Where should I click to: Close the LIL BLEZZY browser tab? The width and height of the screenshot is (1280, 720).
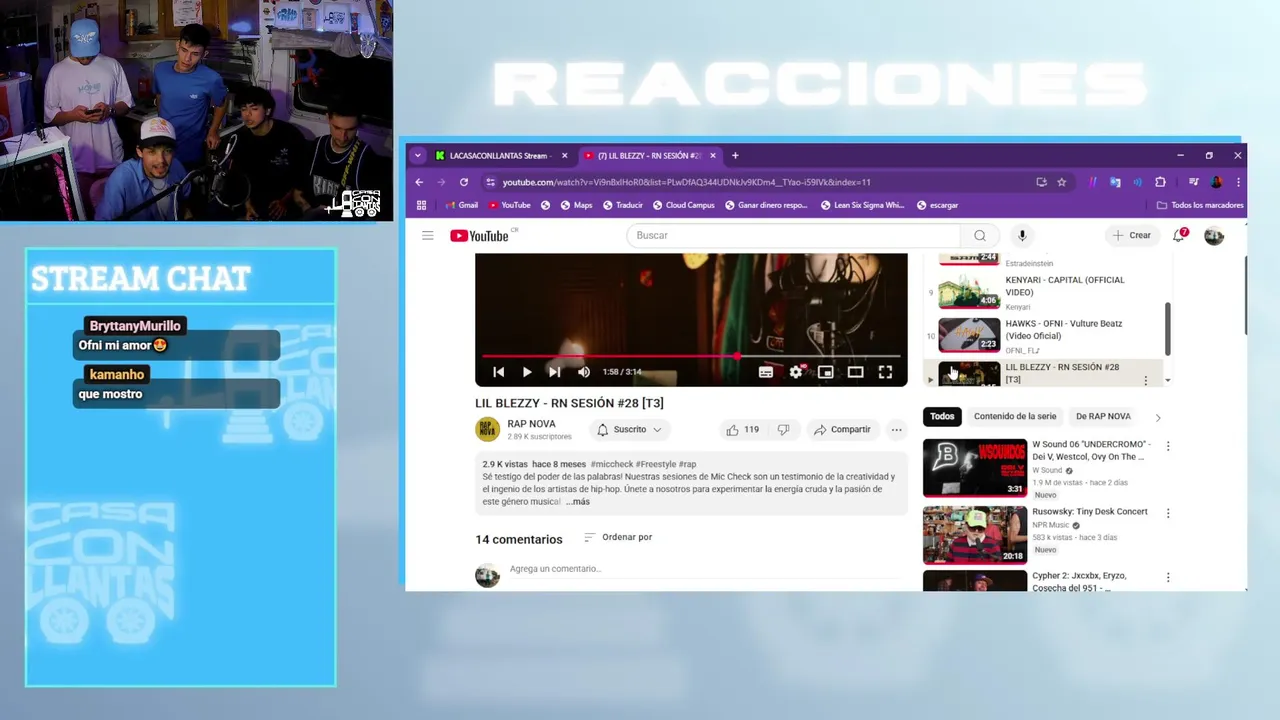click(712, 155)
